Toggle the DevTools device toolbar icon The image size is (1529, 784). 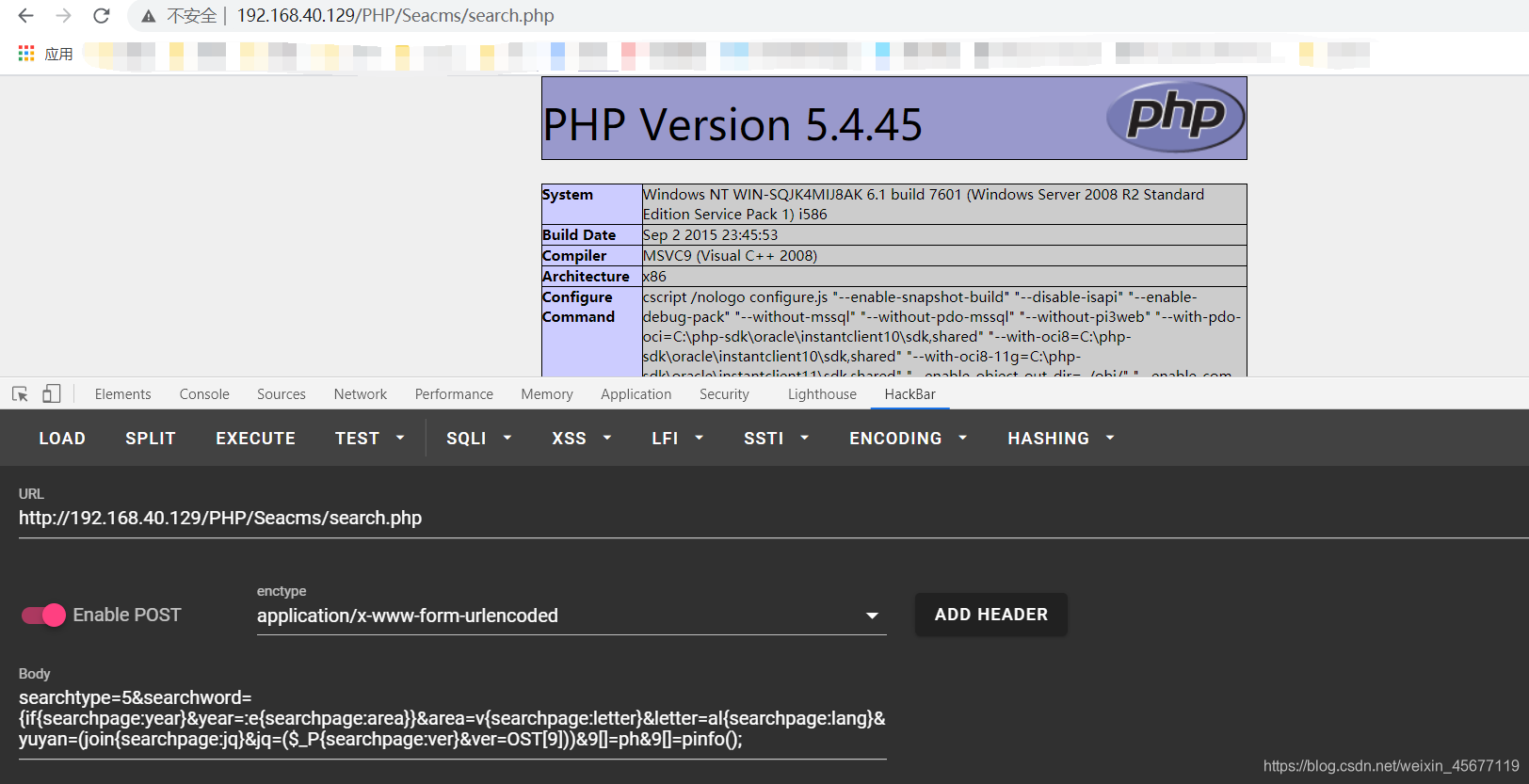click(52, 393)
